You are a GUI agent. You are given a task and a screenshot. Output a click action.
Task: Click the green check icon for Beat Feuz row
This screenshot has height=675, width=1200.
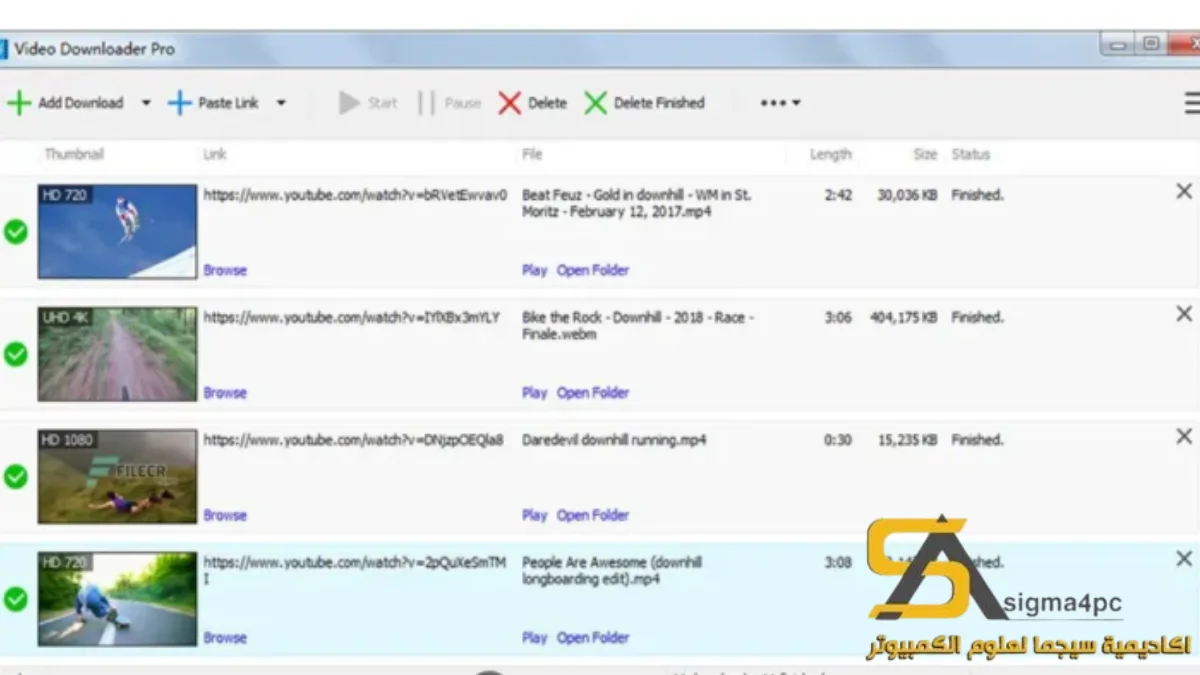(x=16, y=232)
